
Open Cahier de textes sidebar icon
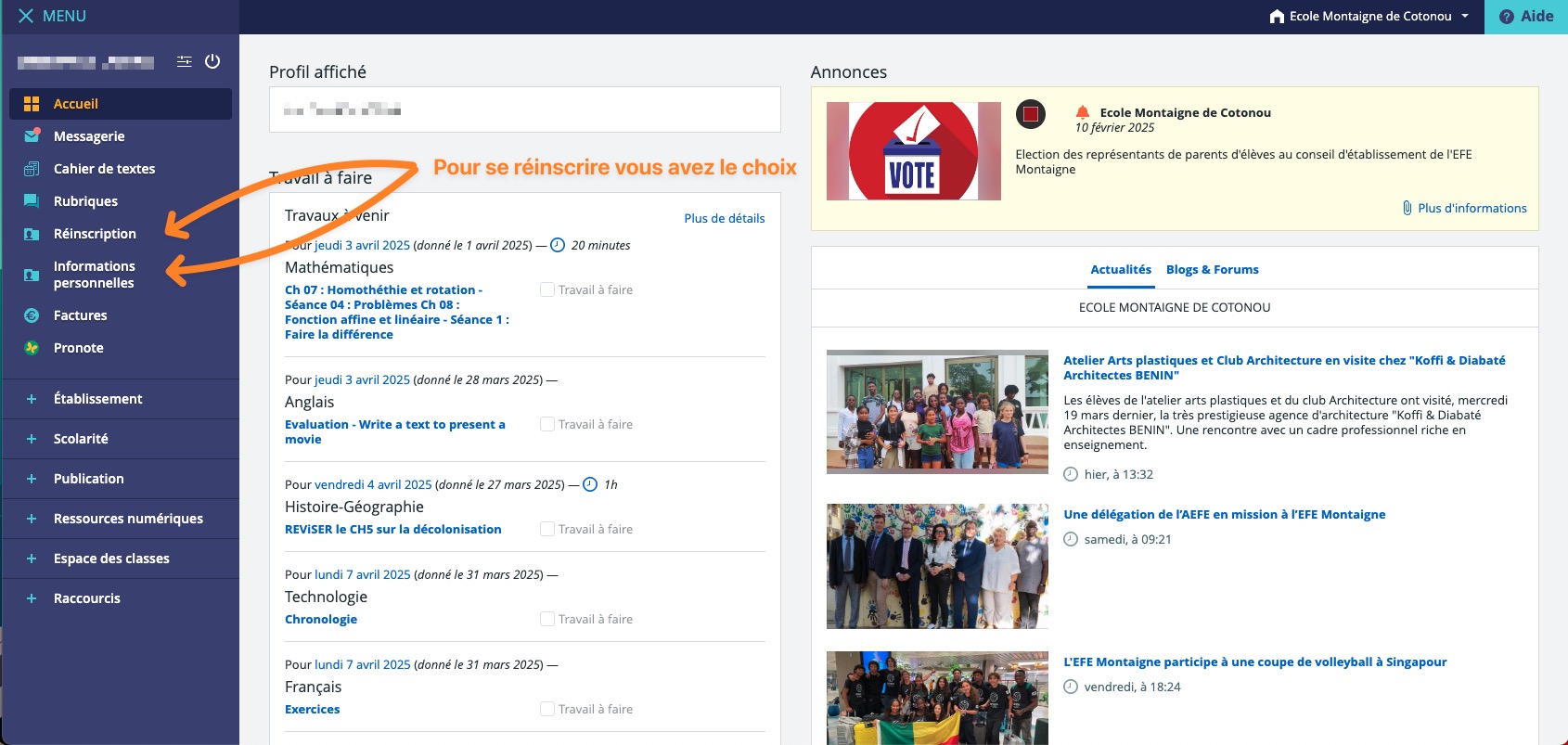tap(32, 169)
